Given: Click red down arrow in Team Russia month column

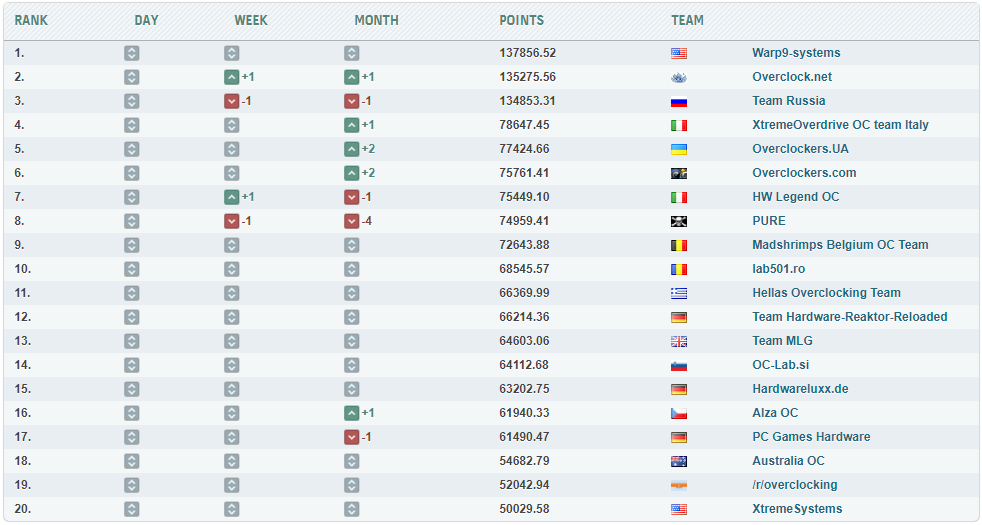Looking at the screenshot, I should 351,101.
